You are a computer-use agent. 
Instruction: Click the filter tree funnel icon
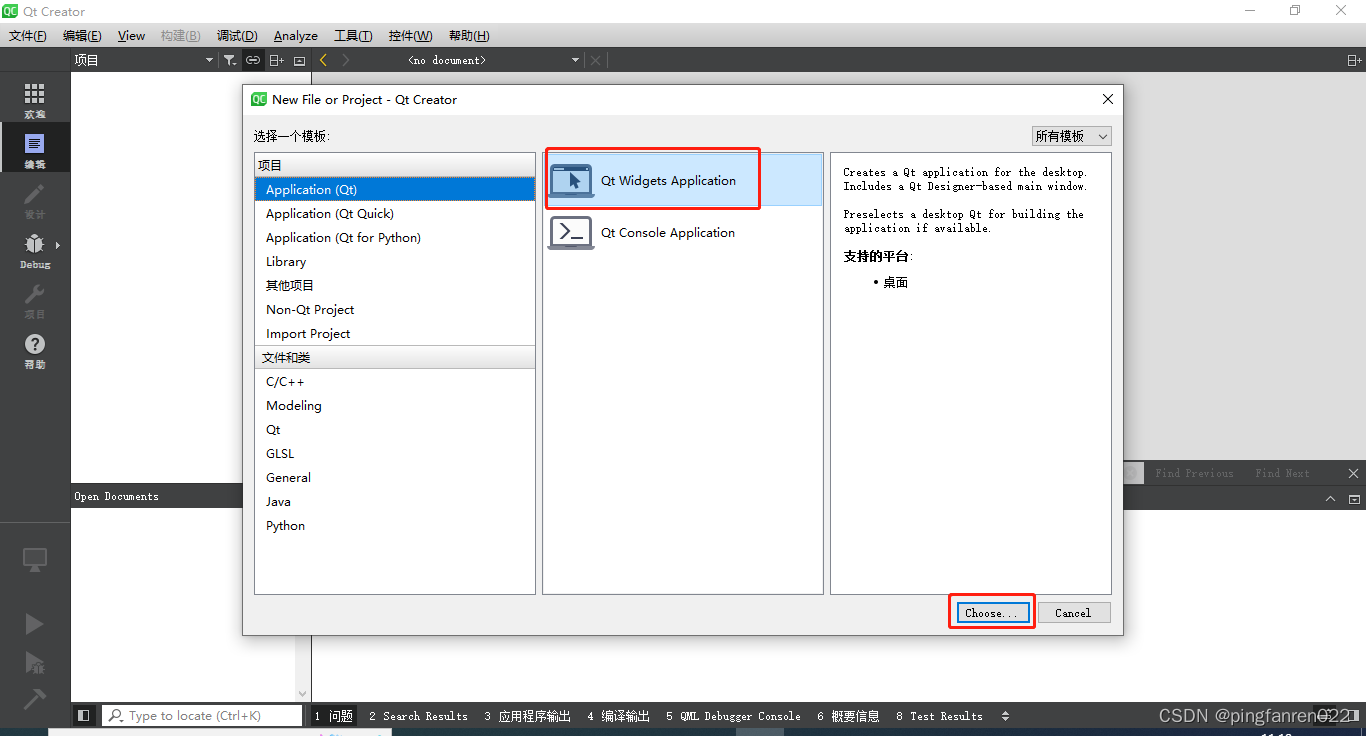pos(230,60)
